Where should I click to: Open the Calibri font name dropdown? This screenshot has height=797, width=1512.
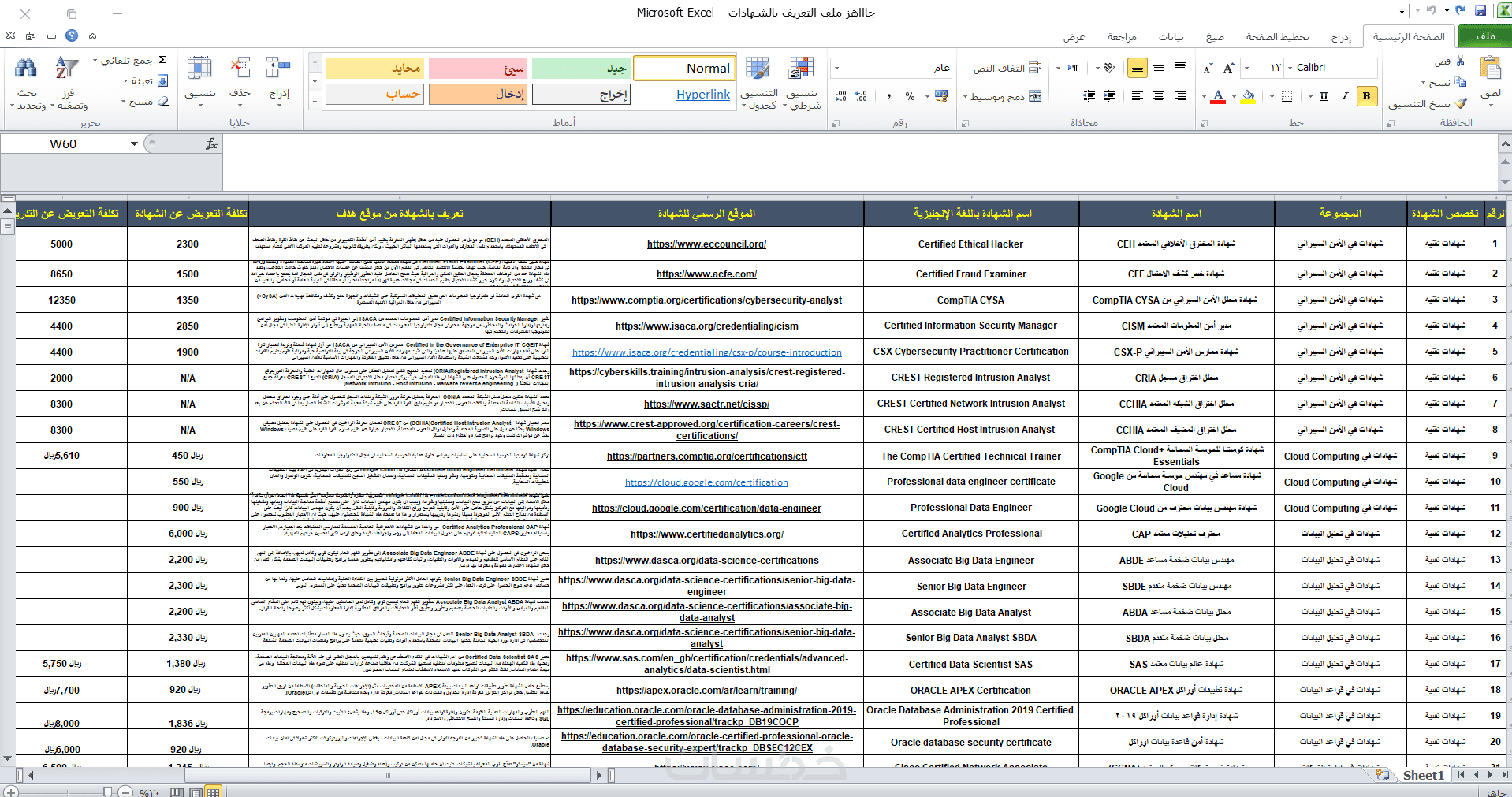(1290, 68)
